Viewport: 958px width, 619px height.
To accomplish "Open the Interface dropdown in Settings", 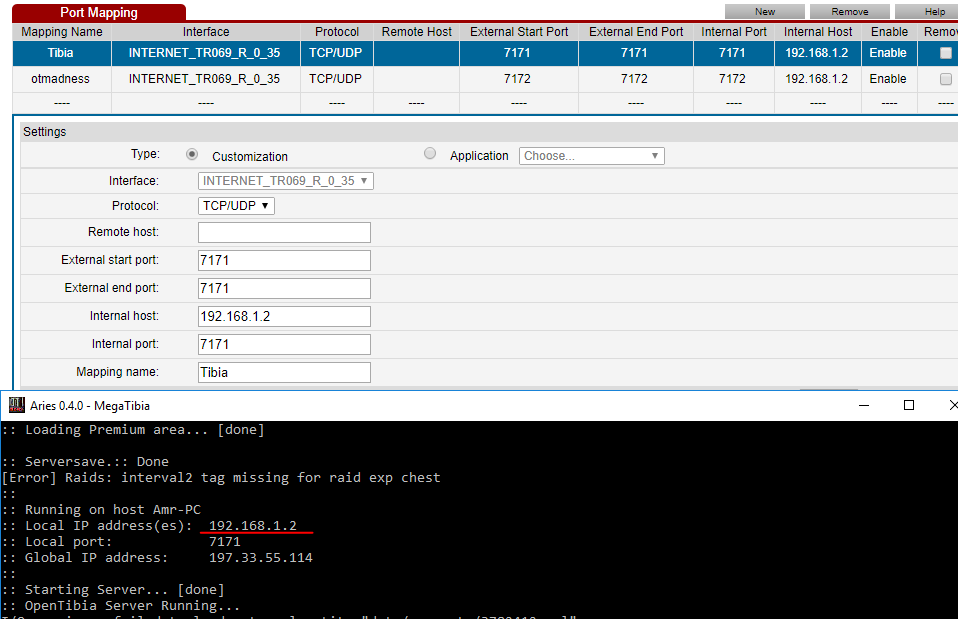I will pos(285,181).
